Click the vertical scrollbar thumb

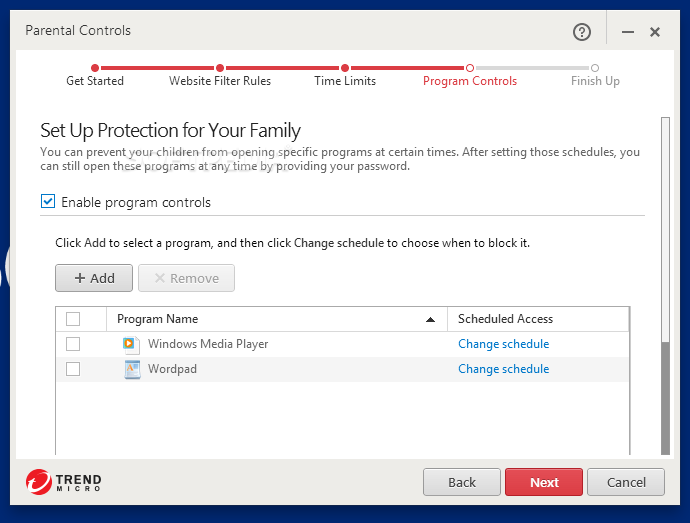coord(665,398)
